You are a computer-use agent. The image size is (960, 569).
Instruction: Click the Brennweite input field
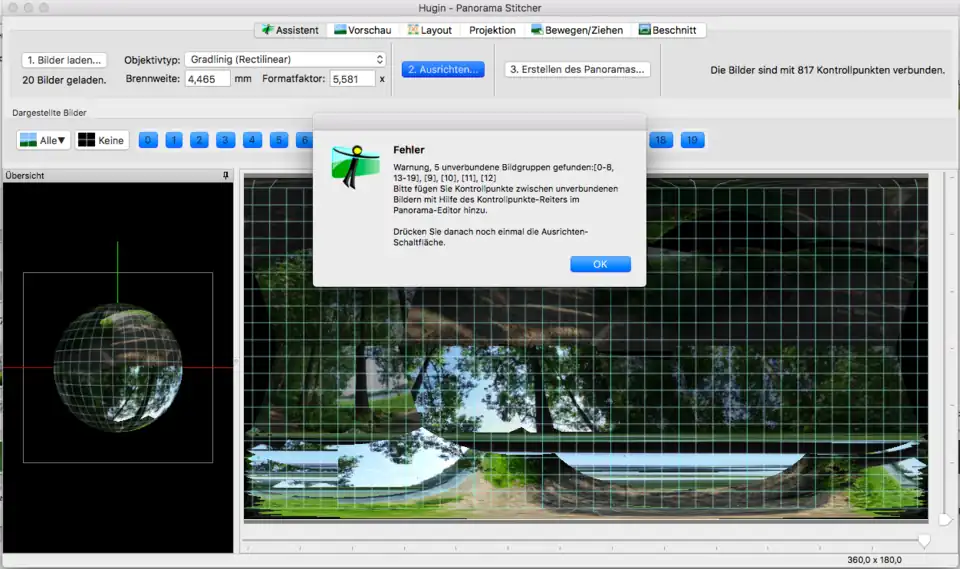click(207, 78)
